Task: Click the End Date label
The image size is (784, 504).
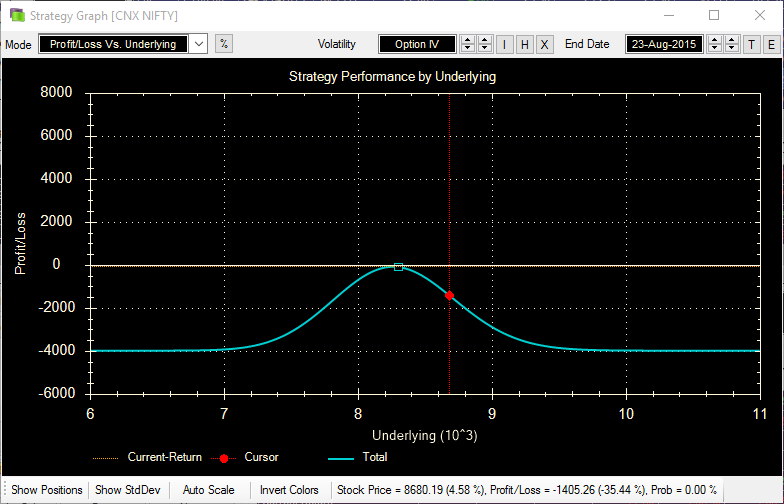Action: [587, 44]
